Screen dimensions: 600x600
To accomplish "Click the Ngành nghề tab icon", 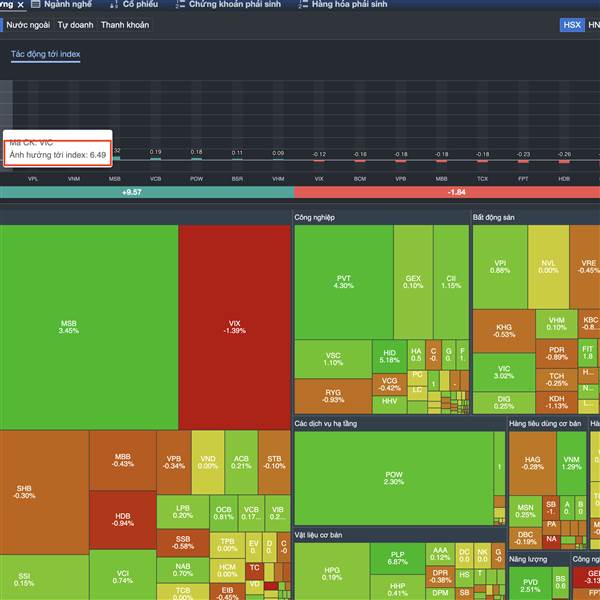I will pyautogui.click(x=35, y=4).
